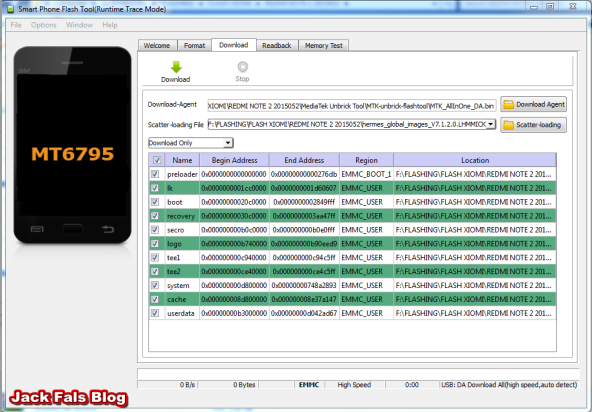592x412 pixels.
Task: Click the Begin Address column header
Action: (x=234, y=160)
